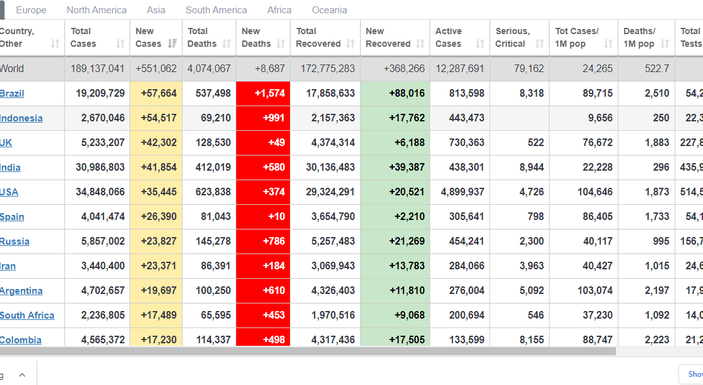Screen dimensions: 703x385
Task: Show the Oceania region tab
Action: pos(329,10)
